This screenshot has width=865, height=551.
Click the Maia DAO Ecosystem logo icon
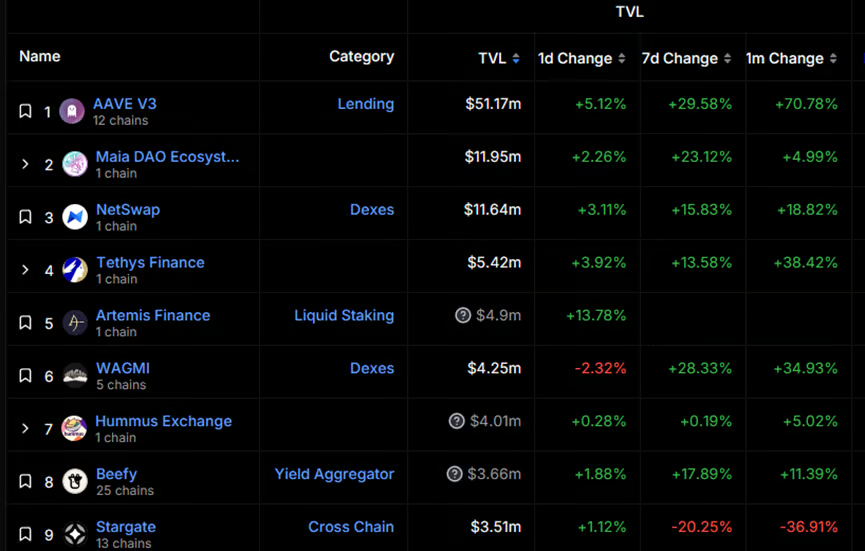[75, 164]
